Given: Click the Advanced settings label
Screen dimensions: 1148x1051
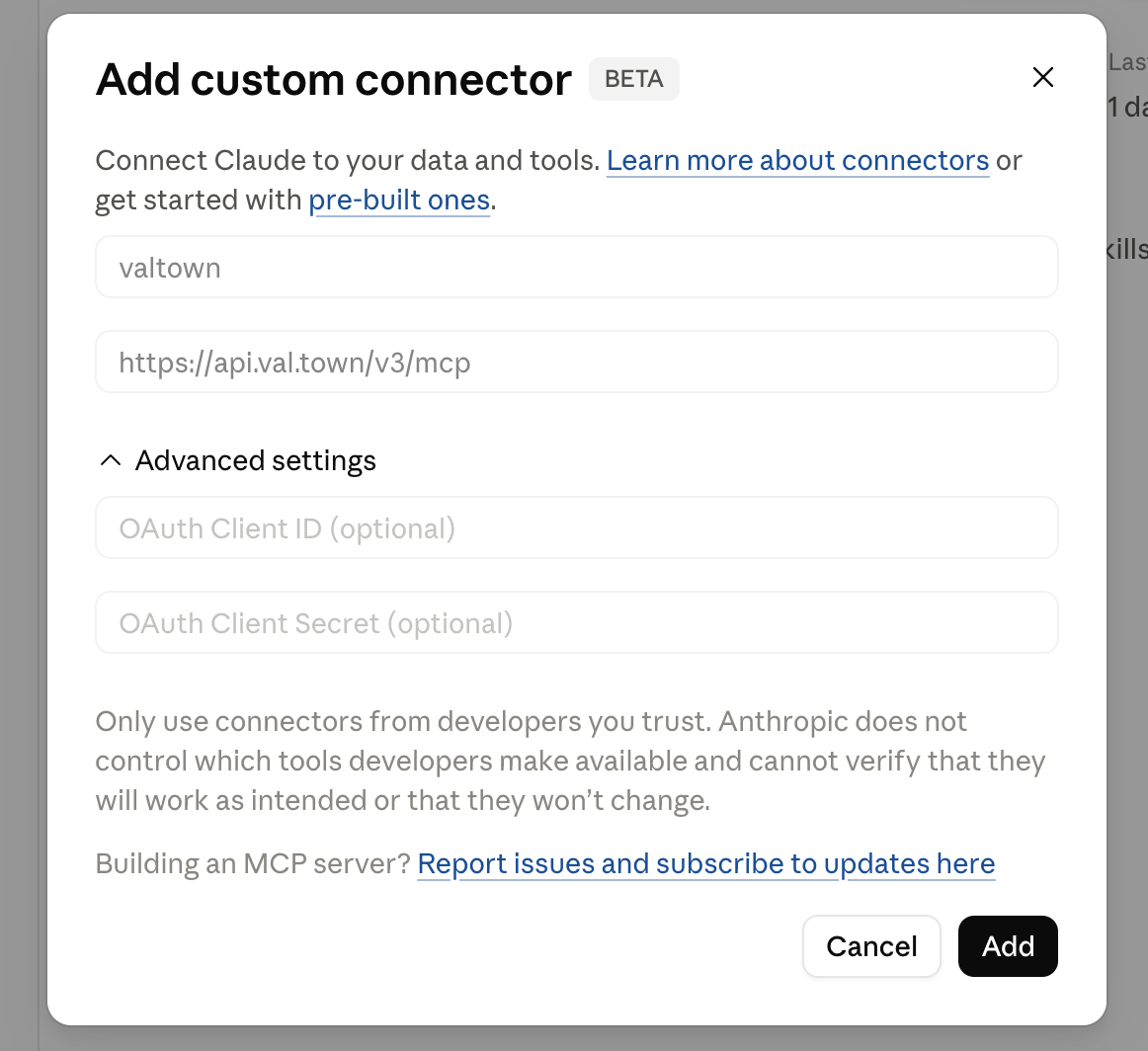Looking at the screenshot, I should [256, 460].
